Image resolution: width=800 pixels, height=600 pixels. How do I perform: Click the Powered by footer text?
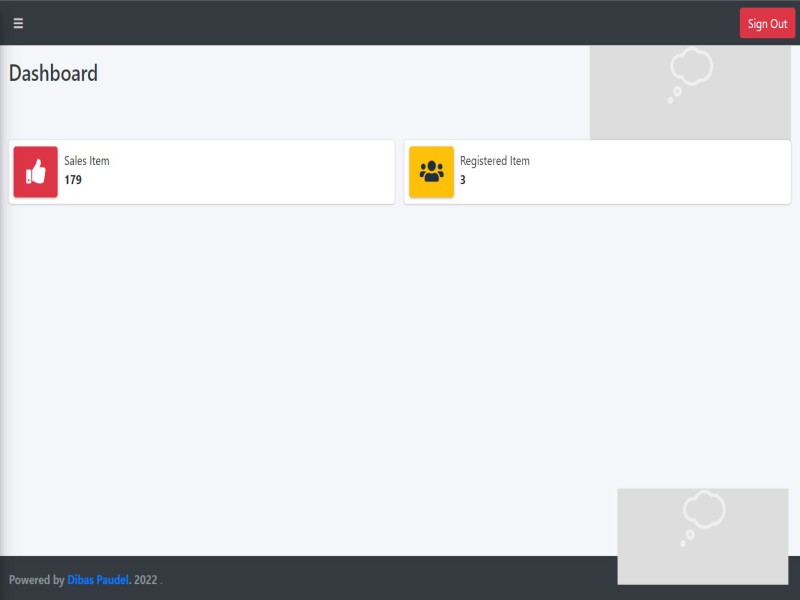pos(36,580)
